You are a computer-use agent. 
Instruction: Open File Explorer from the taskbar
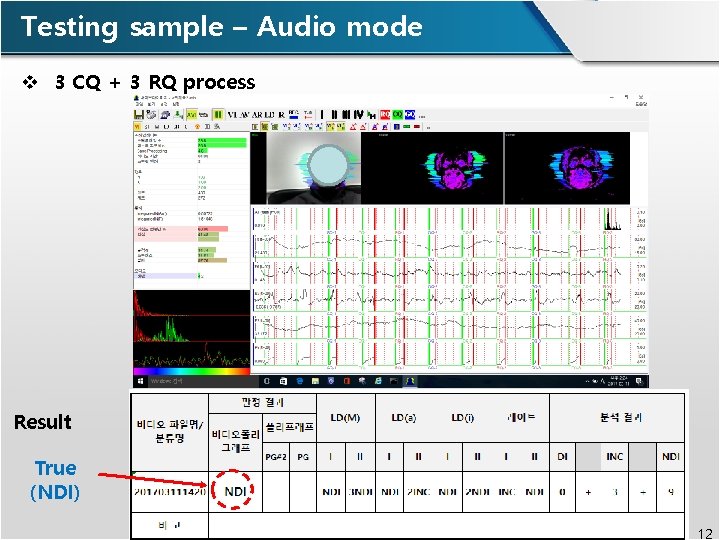tap(315, 381)
